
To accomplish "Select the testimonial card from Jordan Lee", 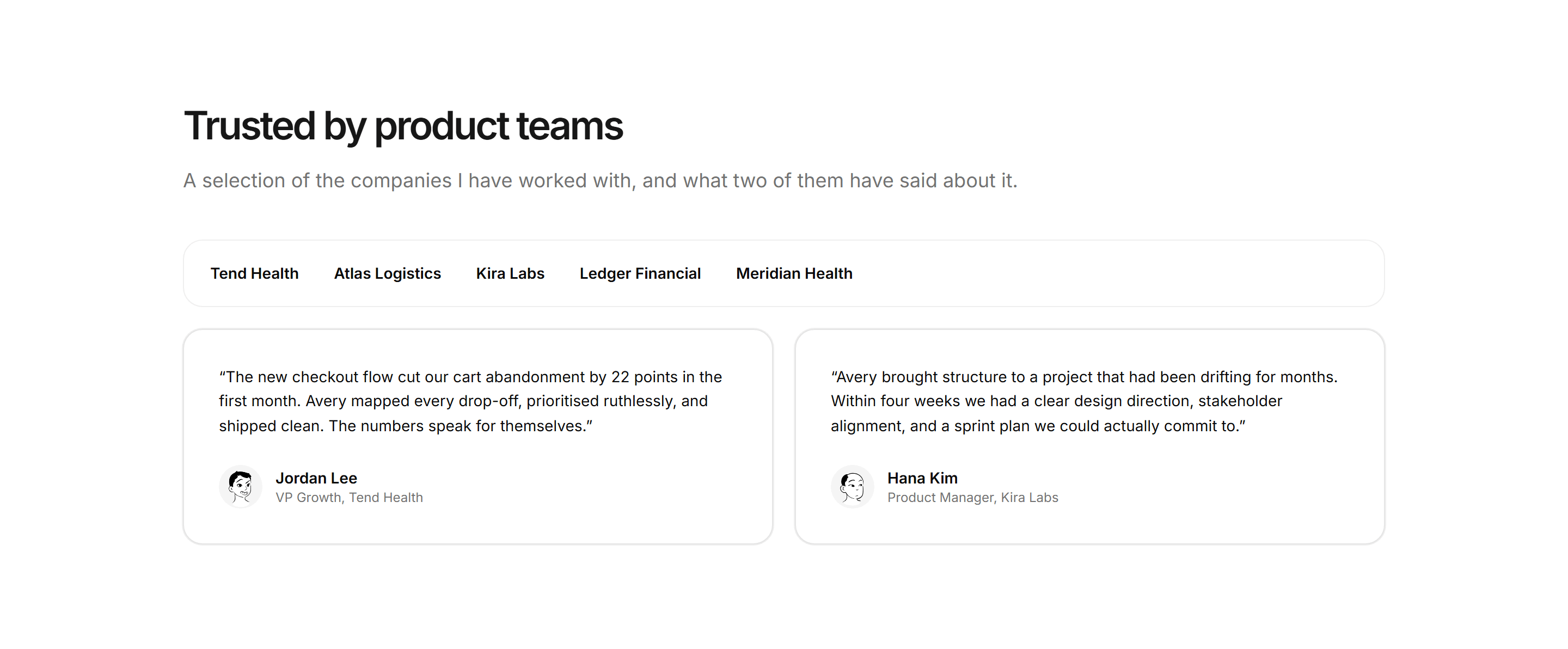I will click(478, 437).
